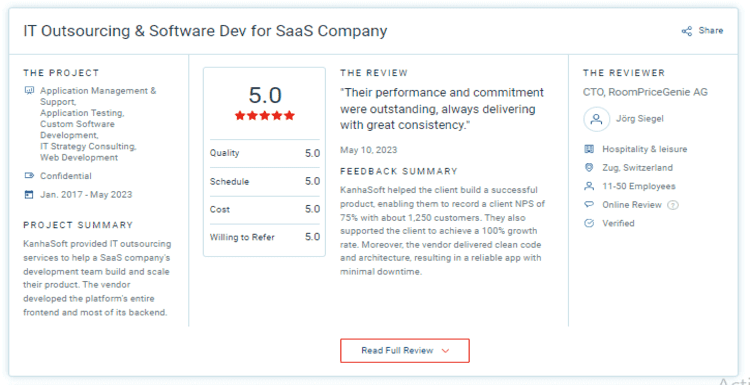Click the reviewer name Jörg Siegel

click(640, 119)
